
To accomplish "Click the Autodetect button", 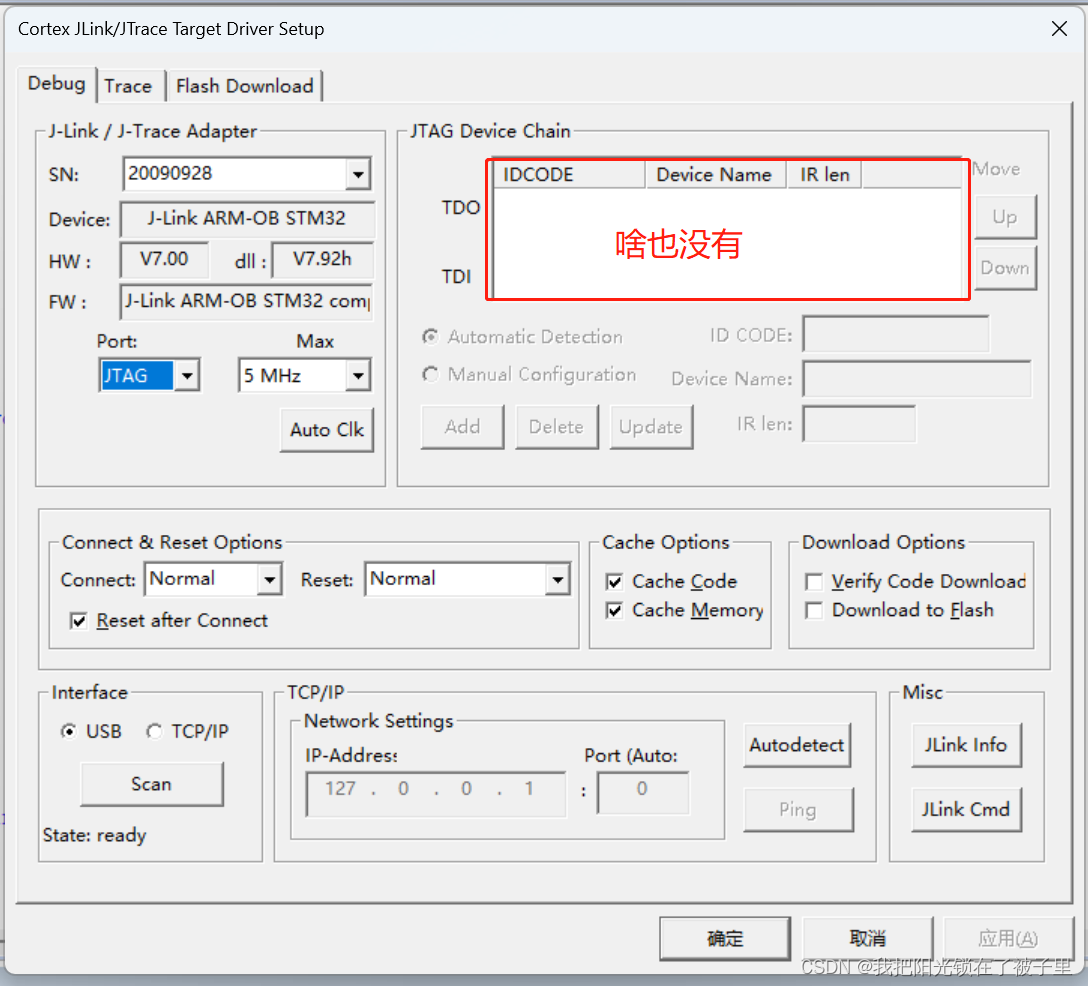I will coord(797,745).
